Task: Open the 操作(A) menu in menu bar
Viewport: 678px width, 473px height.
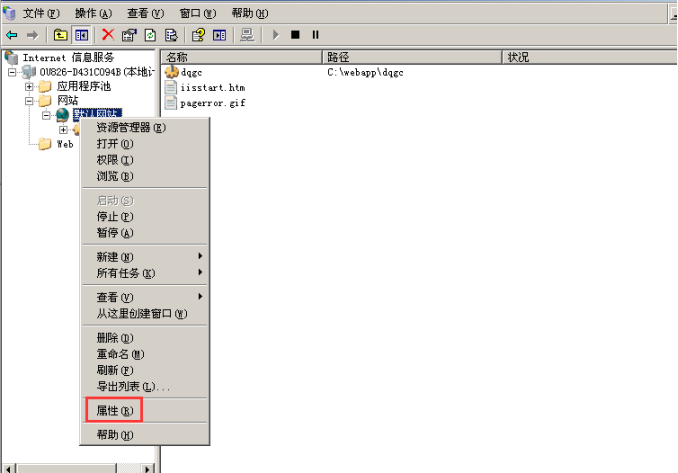Action: pos(93,13)
